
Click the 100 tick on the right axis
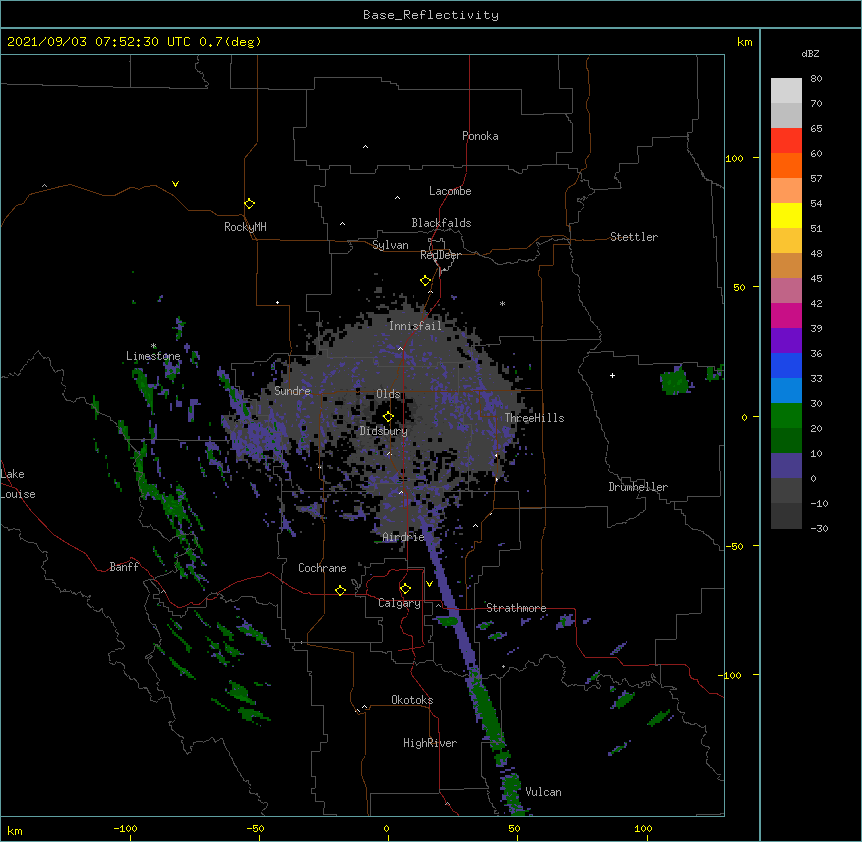(x=734, y=158)
